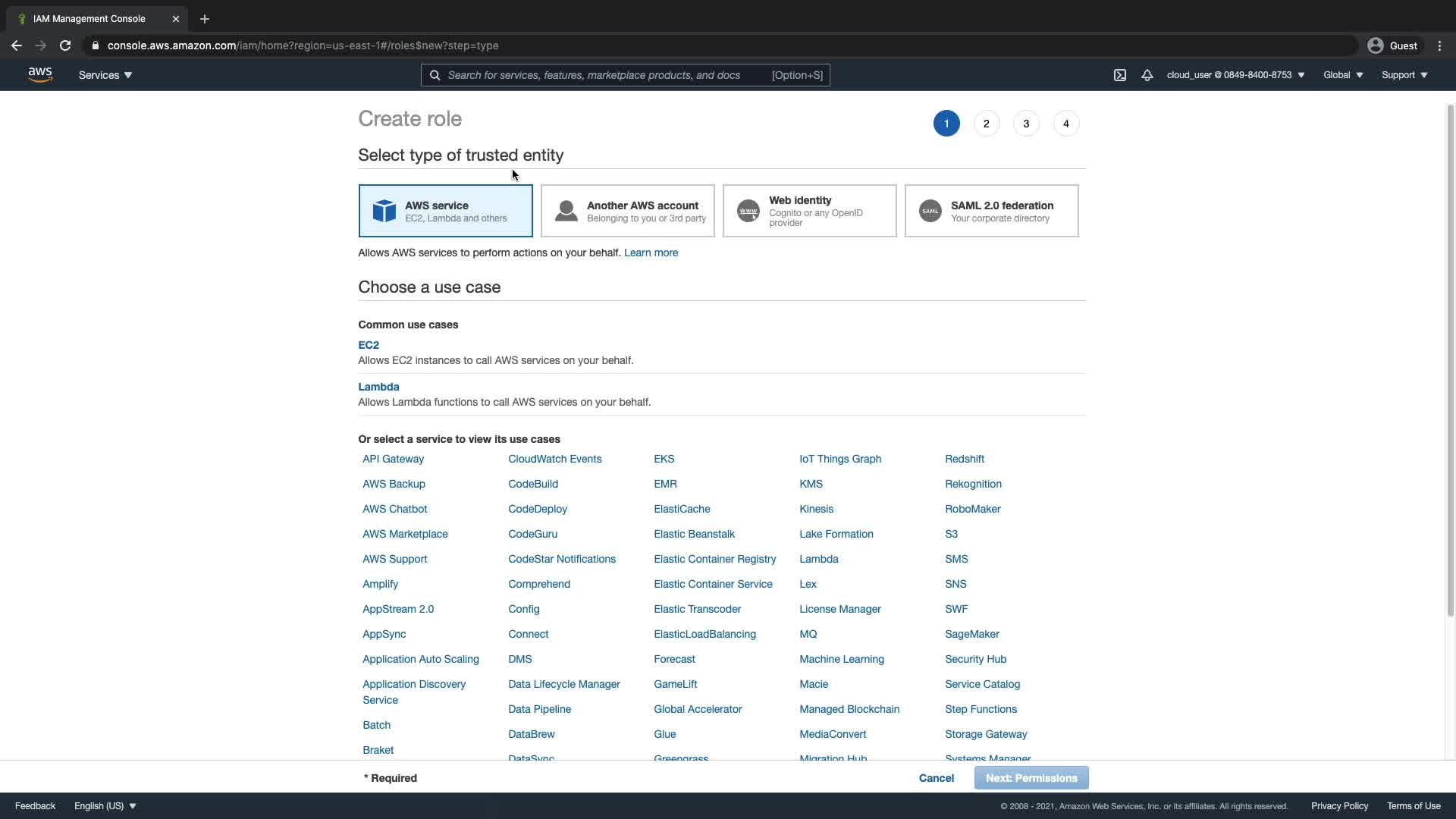The height and width of the screenshot is (819, 1456).
Task: Open the CloudShell terminal icon
Action: pos(1119,75)
